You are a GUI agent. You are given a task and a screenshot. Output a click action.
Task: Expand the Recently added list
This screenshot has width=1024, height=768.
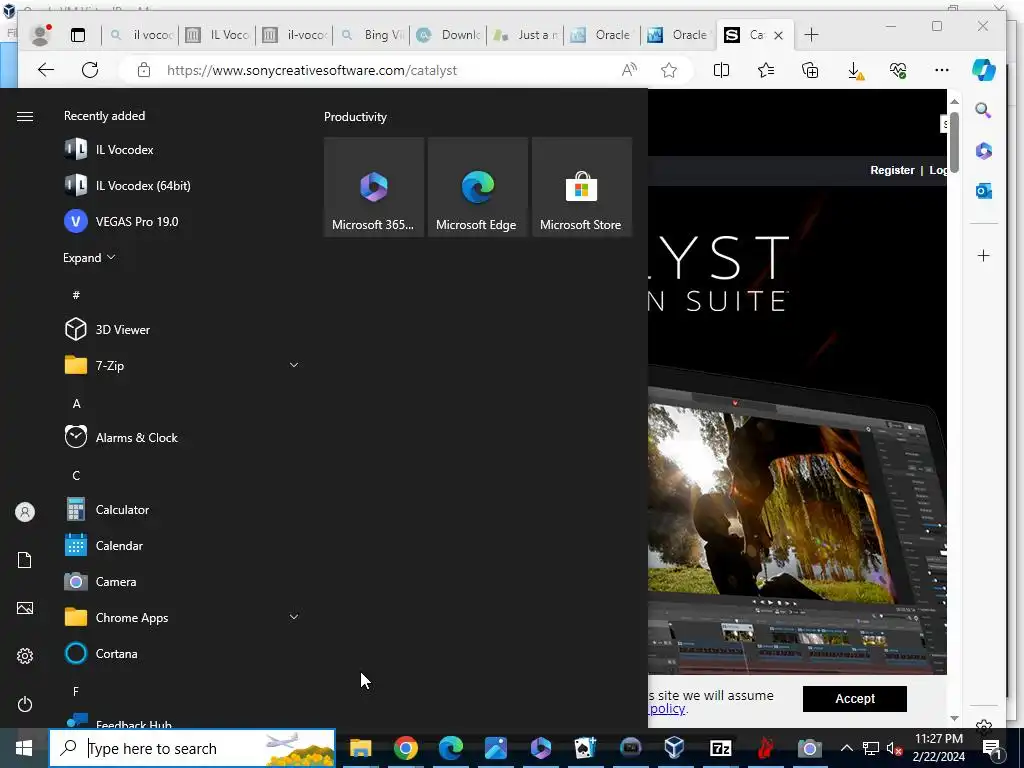coord(89,257)
